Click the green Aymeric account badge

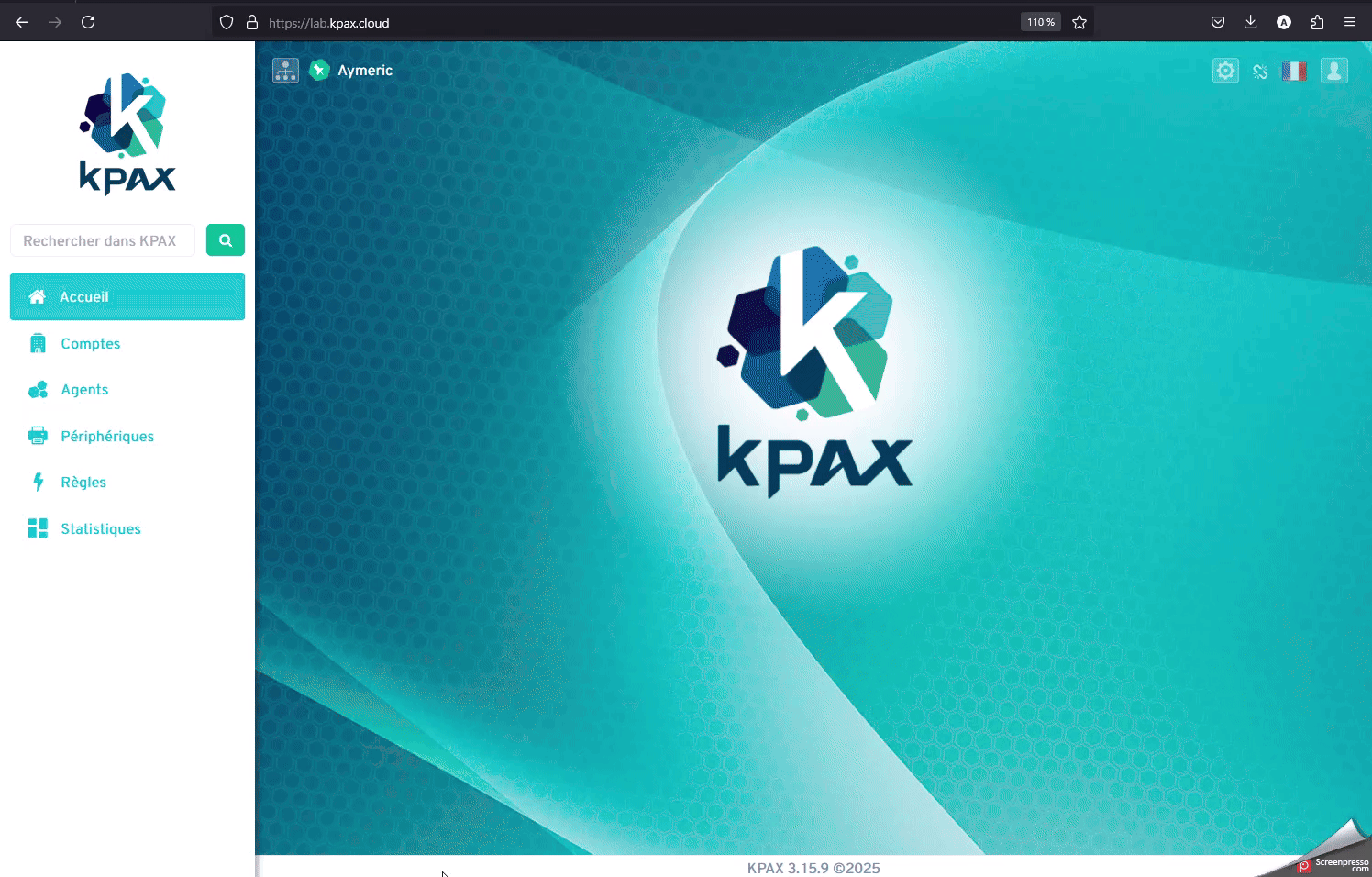(319, 71)
